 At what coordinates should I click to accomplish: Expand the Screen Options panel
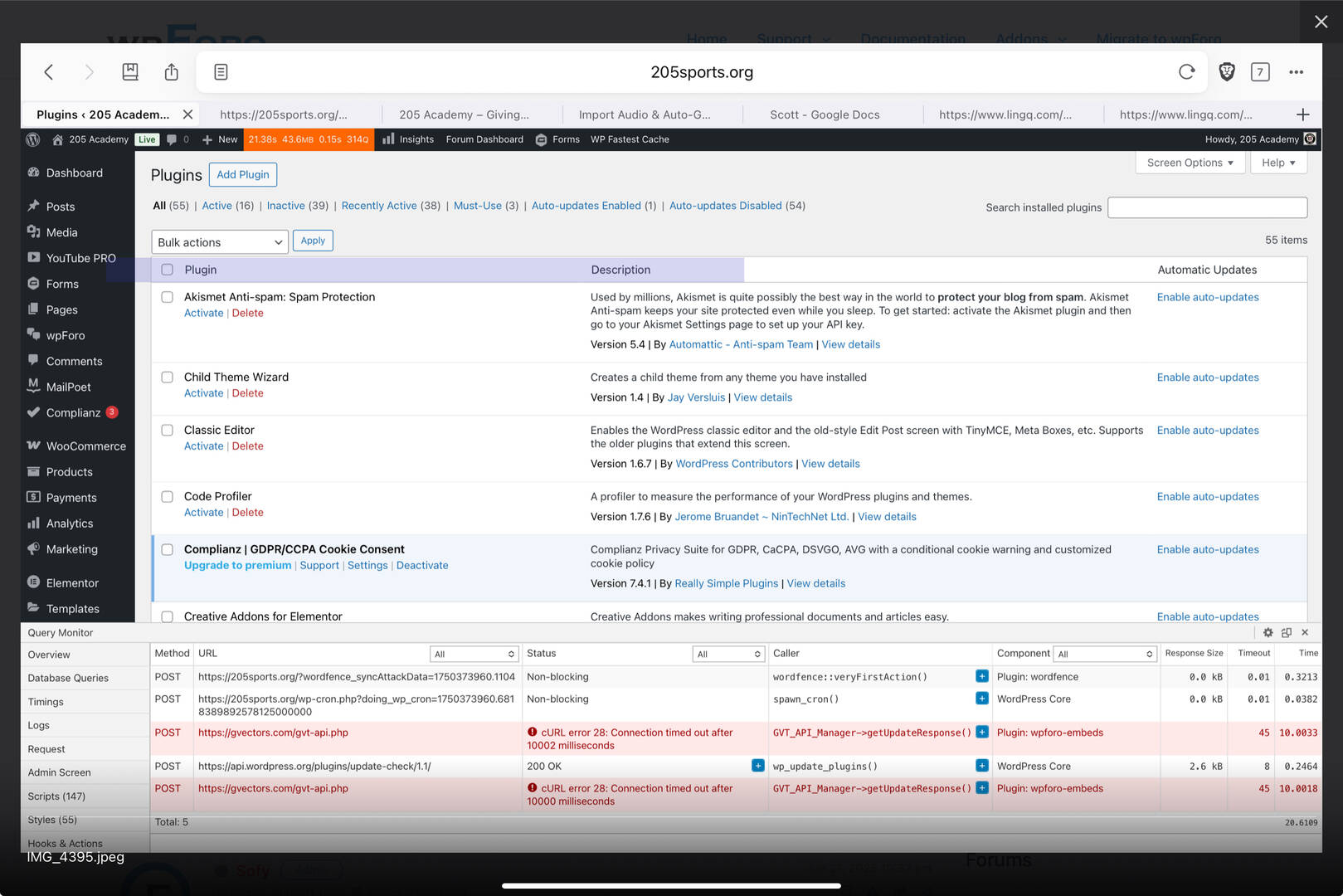pos(1190,163)
